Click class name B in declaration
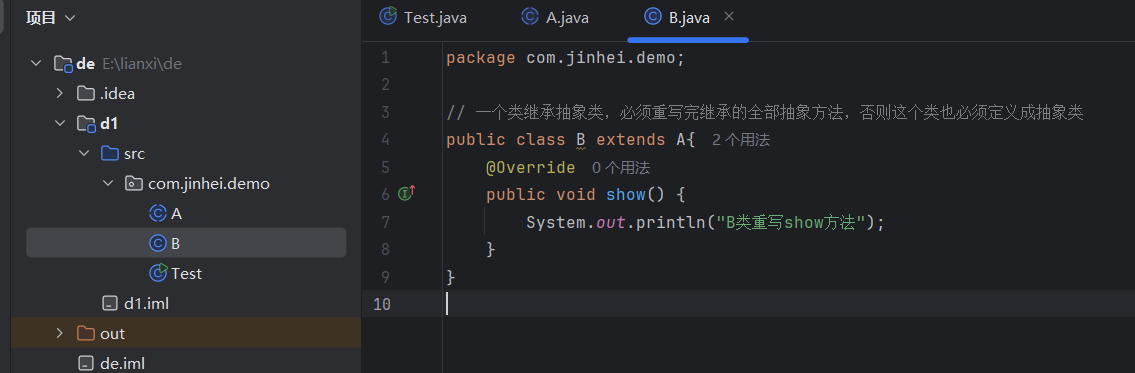The image size is (1135, 373). [581, 140]
